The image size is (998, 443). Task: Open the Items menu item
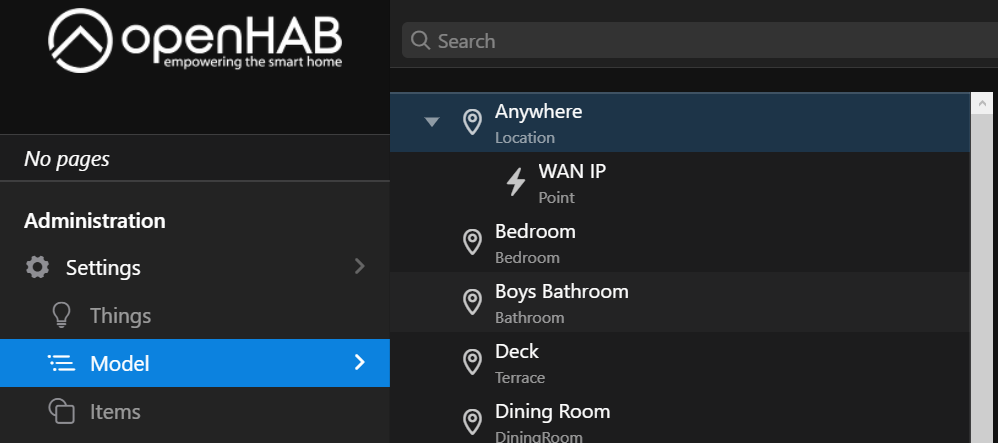point(115,411)
